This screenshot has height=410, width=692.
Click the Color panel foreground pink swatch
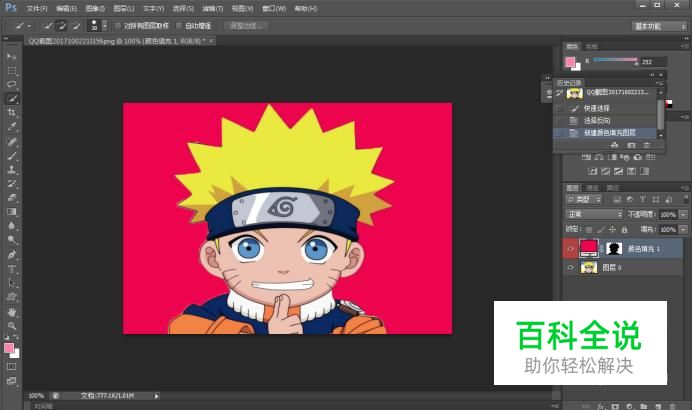click(570, 62)
